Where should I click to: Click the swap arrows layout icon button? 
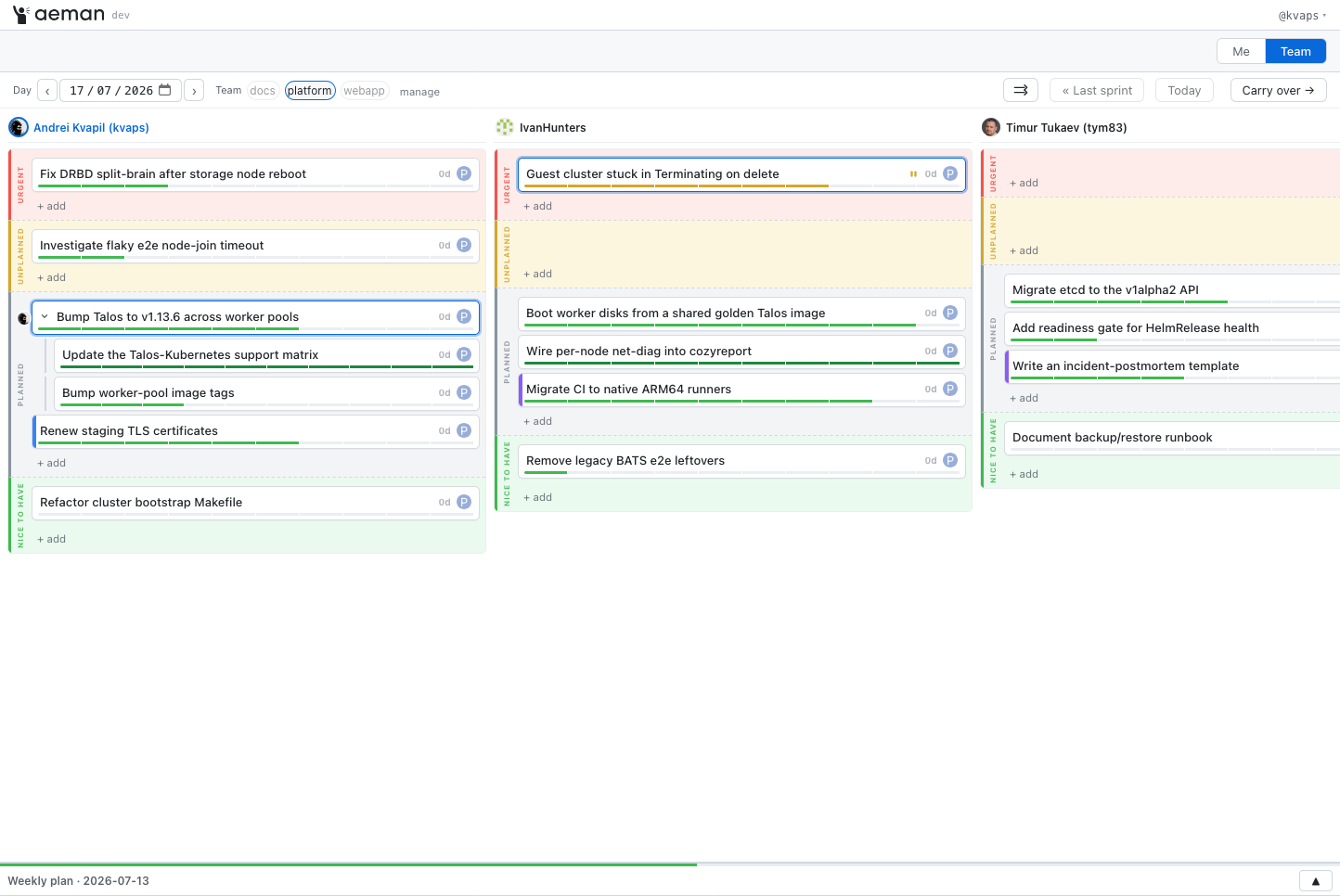pos(1021,90)
